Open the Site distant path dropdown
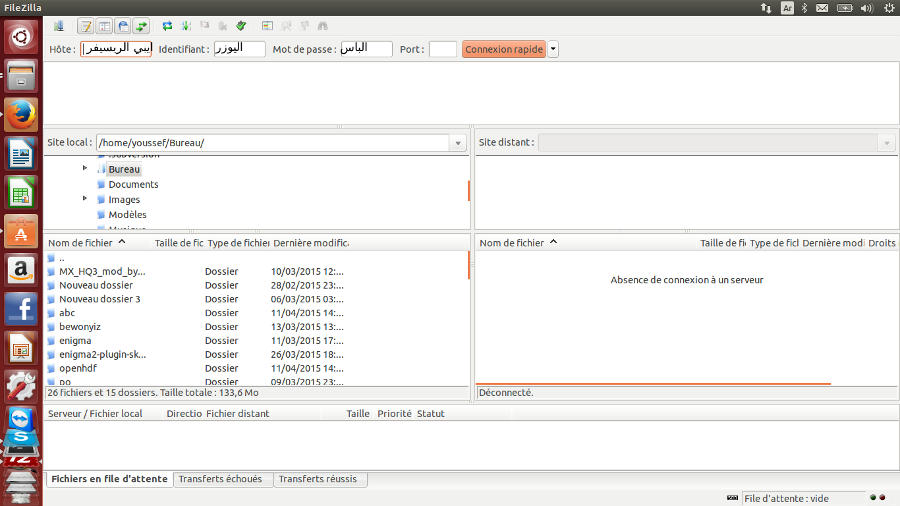This screenshot has width=900, height=506. [x=887, y=143]
